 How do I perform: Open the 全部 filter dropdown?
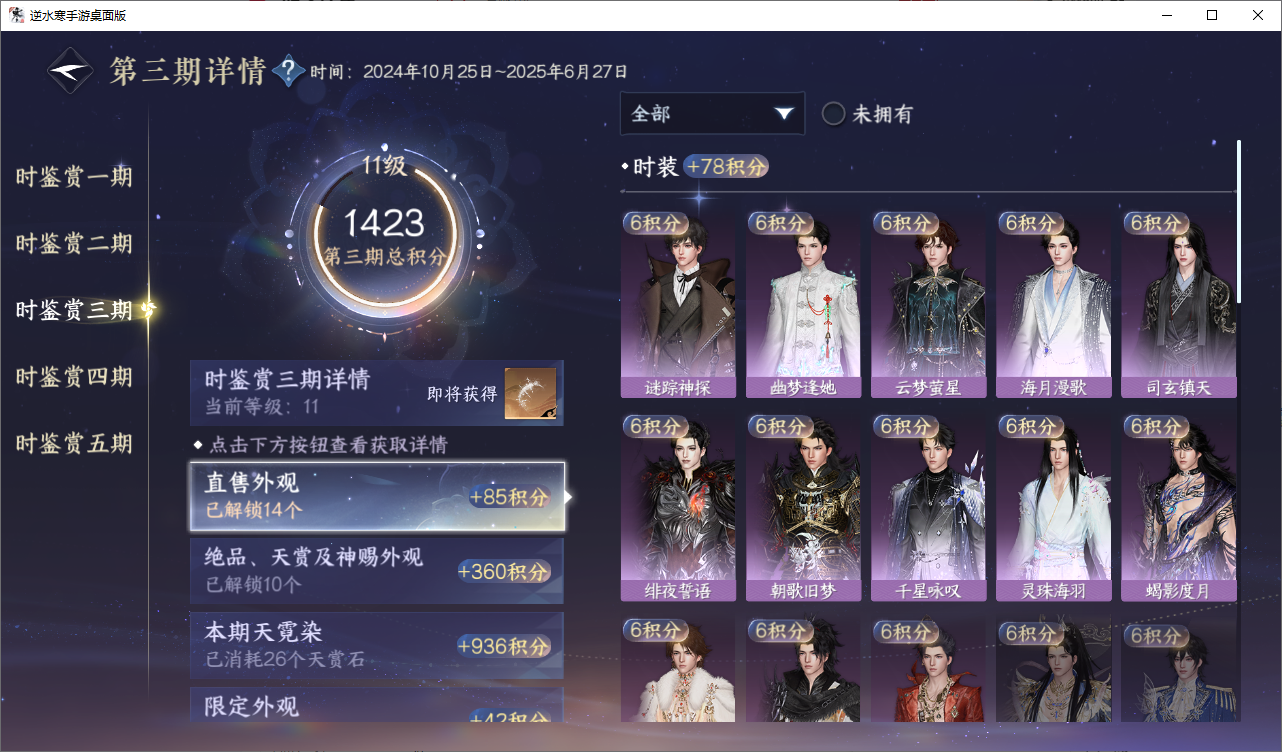pyautogui.click(x=712, y=113)
